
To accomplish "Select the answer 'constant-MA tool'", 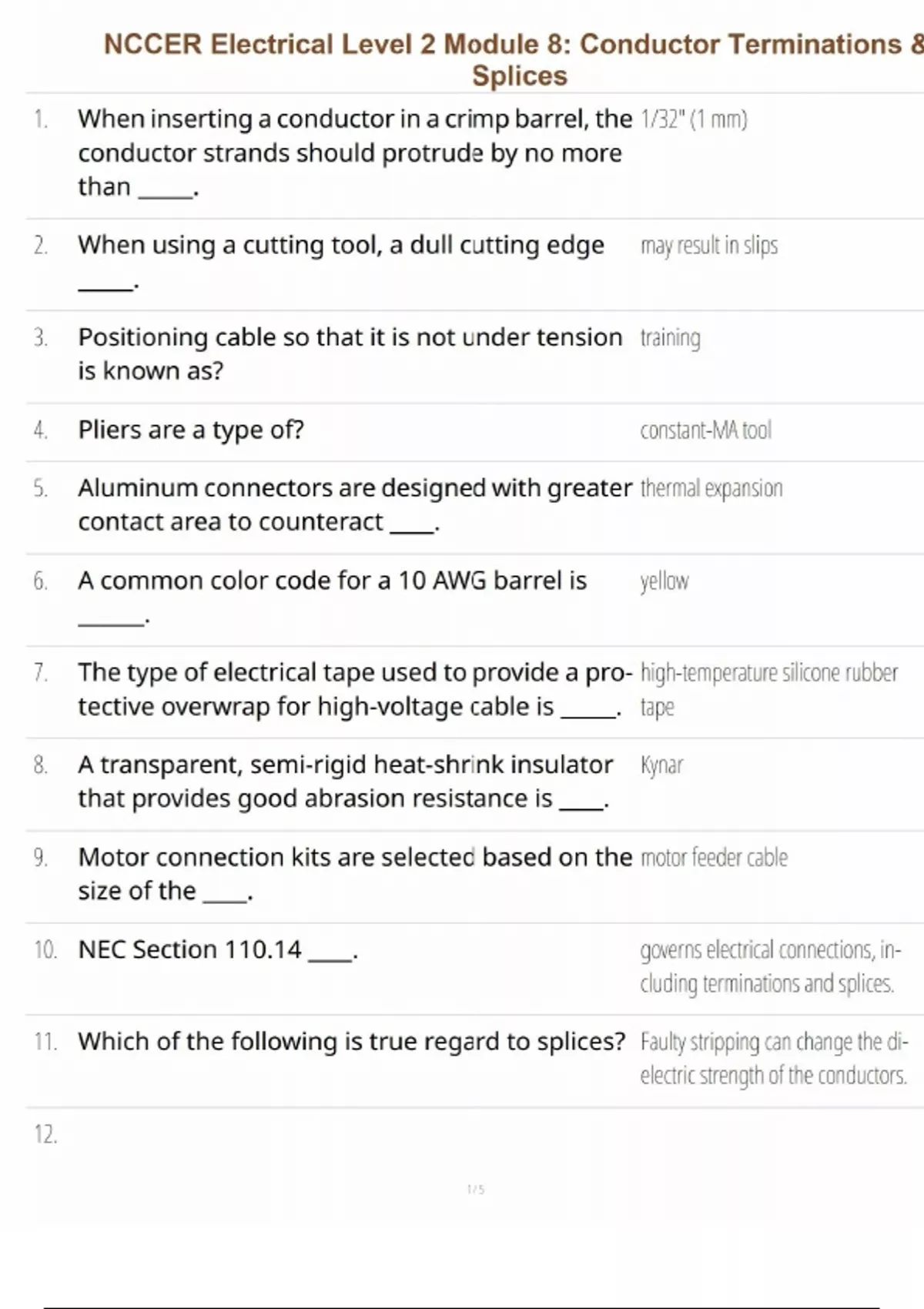I will 705,430.
